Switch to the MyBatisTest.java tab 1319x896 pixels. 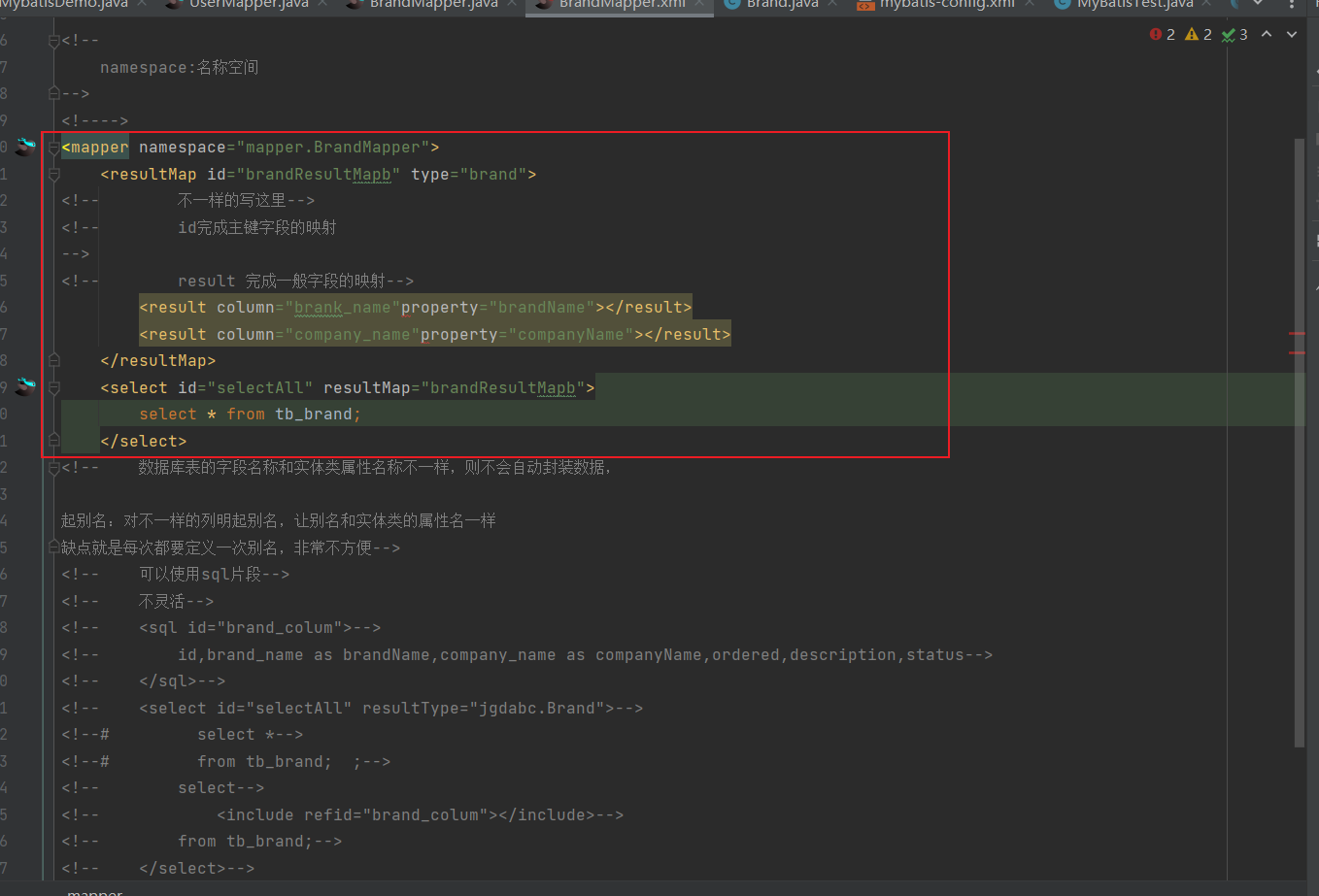pyautogui.click(x=1134, y=5)
